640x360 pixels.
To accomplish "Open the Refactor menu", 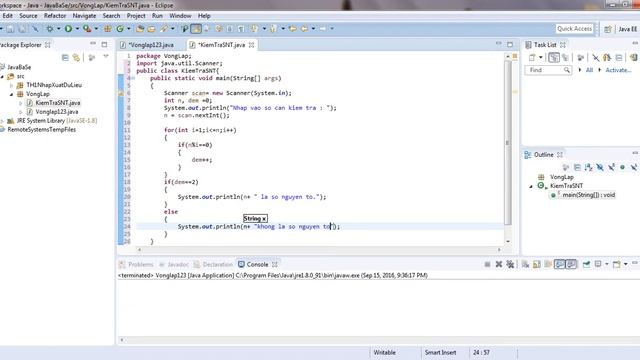I will point(55,16).
